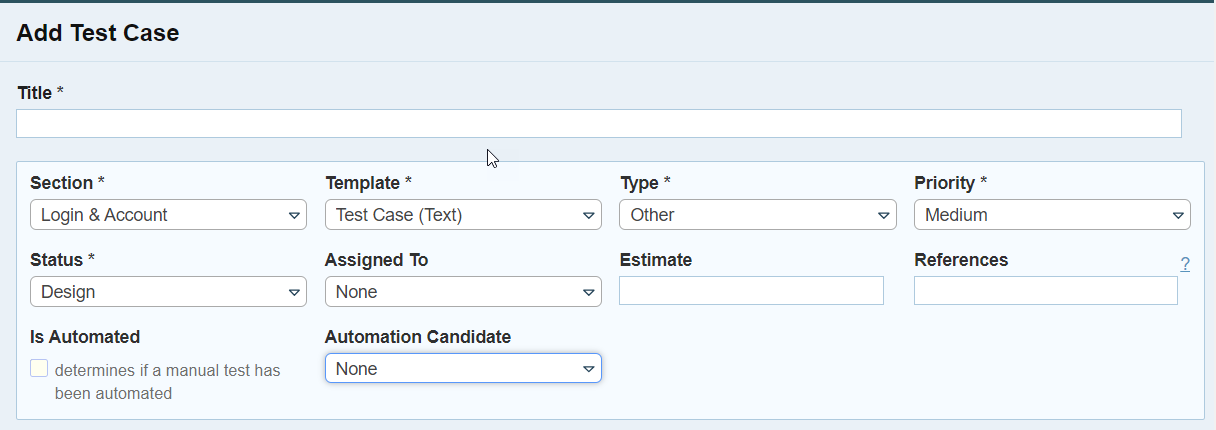Click the Is Automated description text
Image resolution: width=1216 pixels, height=430 pixels.
click(167, 381)
